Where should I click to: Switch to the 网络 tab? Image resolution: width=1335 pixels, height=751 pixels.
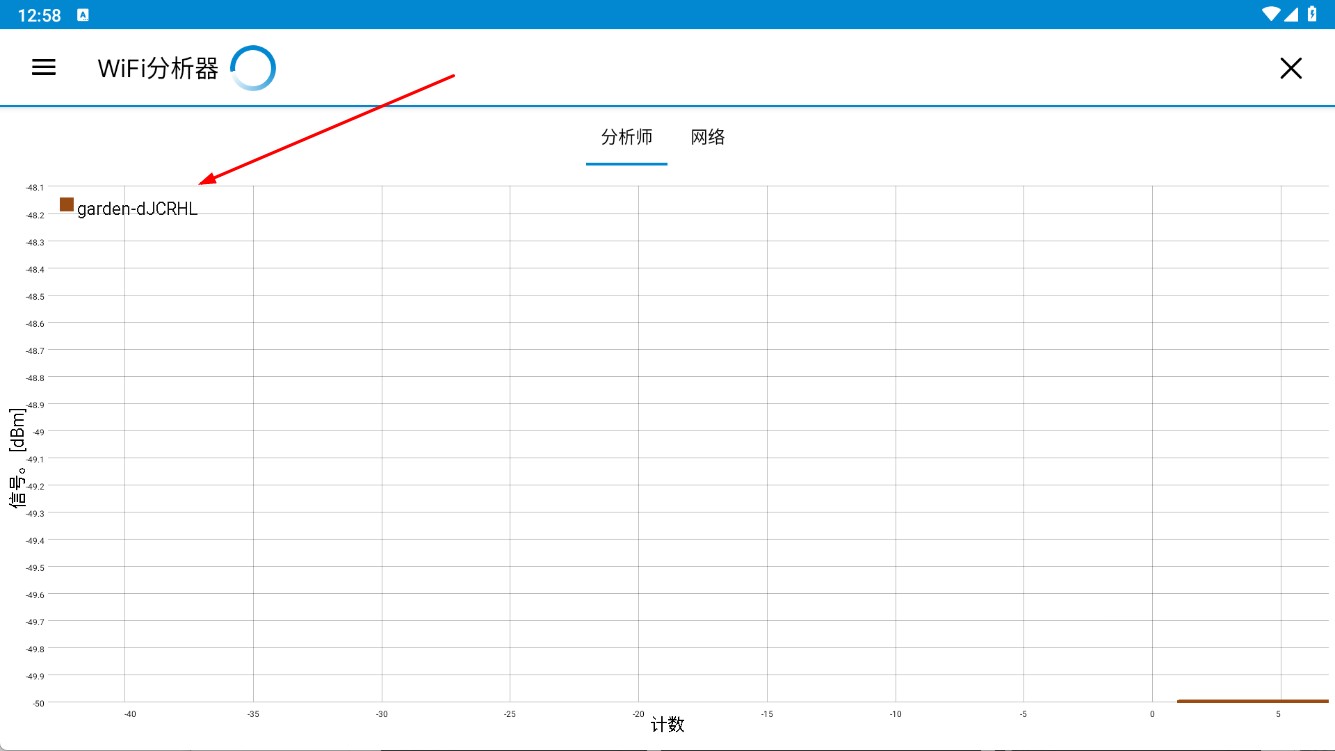tap(708, 137)
